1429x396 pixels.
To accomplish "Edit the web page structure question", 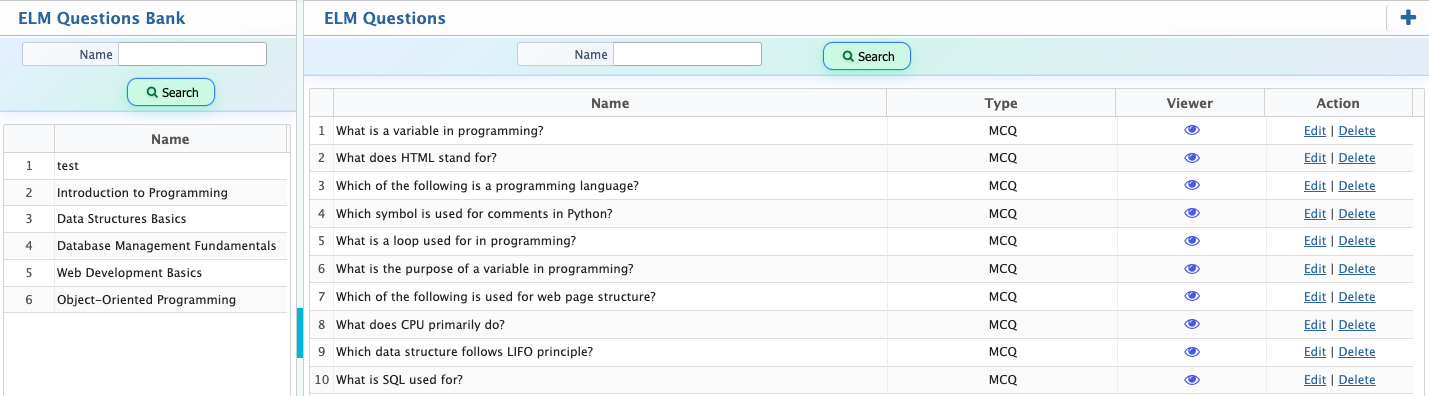I will click(x=1315, y=297).
